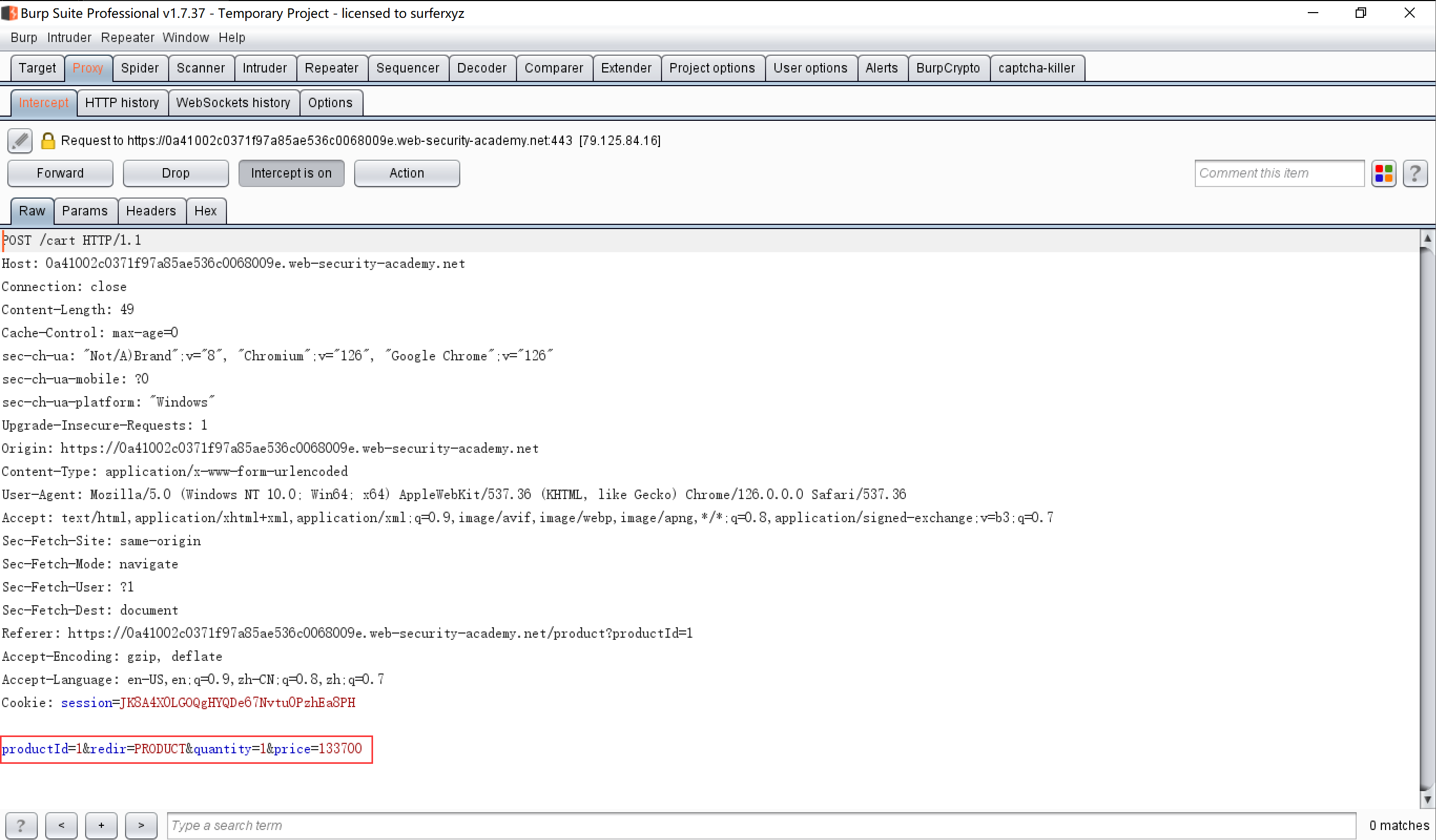The width and height of the screenshot is (1436, 840).
Task: Open the highlight color picker icon
Action: (1383, 173)
